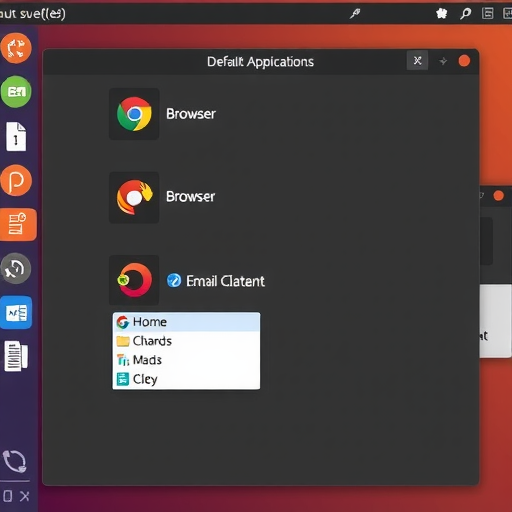This screenshot has height=512, width=512.
Task: Click the Chrome icon beside first Browser
Action: [x=134, y=114]
